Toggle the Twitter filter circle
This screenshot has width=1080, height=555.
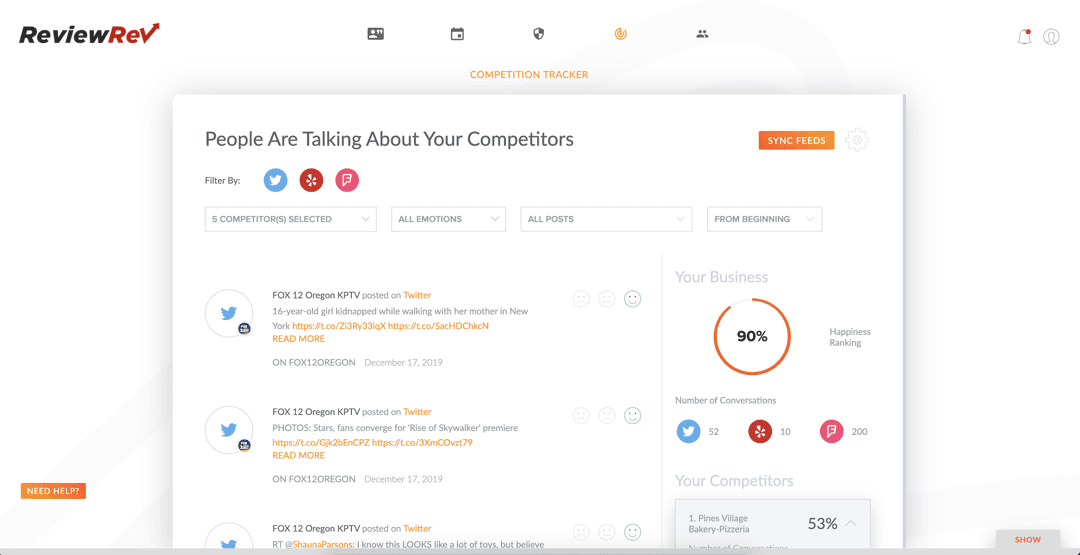tap(276, 180)
